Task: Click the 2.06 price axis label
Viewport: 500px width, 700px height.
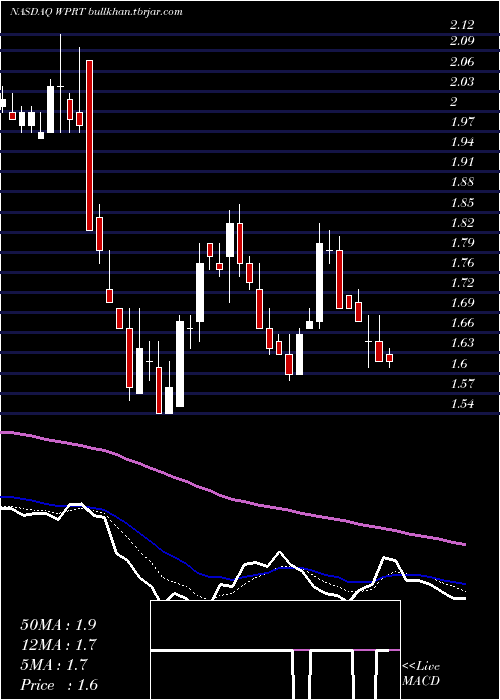Action: [462, 62]
